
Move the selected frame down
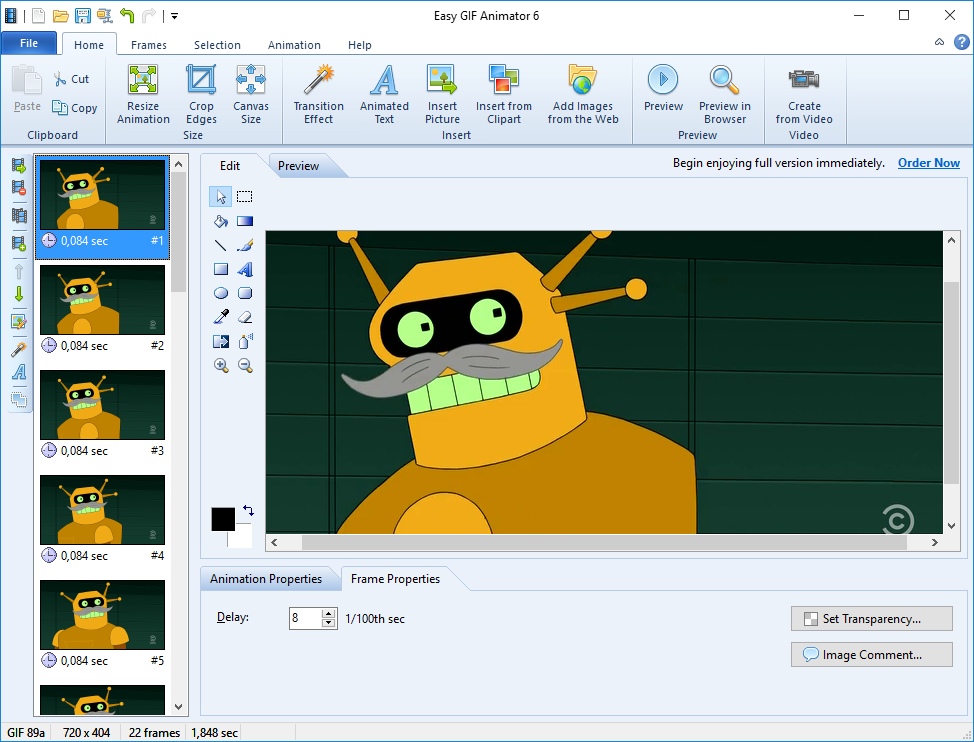tap(19, 294)
